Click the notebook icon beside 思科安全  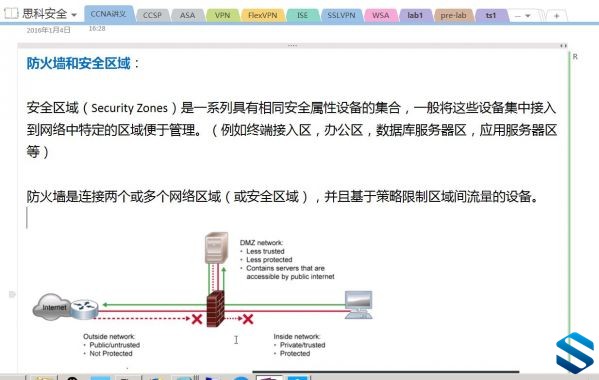tap(11, 14)
